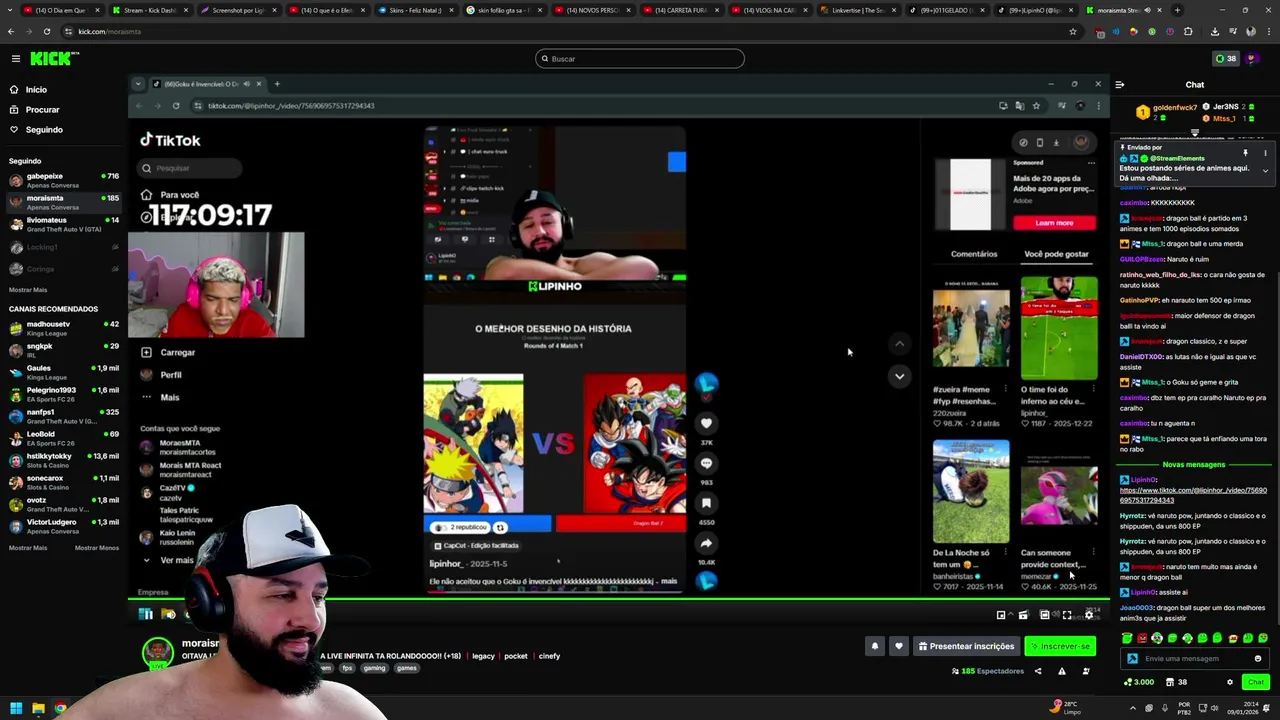
Task: Open pinned message three-dot options
Action: (x=1265, y=153)
